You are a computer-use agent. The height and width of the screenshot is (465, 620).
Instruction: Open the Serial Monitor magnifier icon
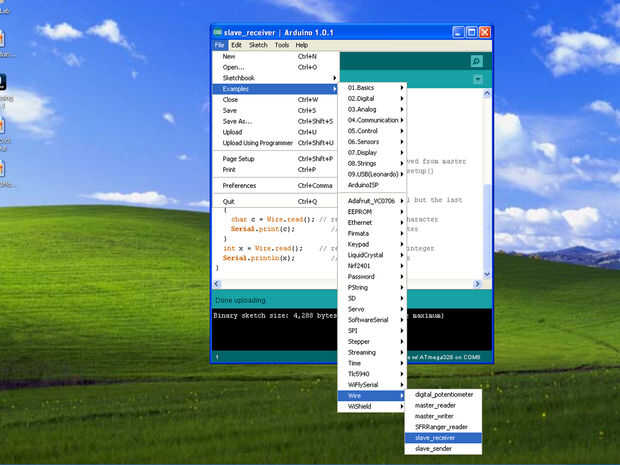point(476,61)
